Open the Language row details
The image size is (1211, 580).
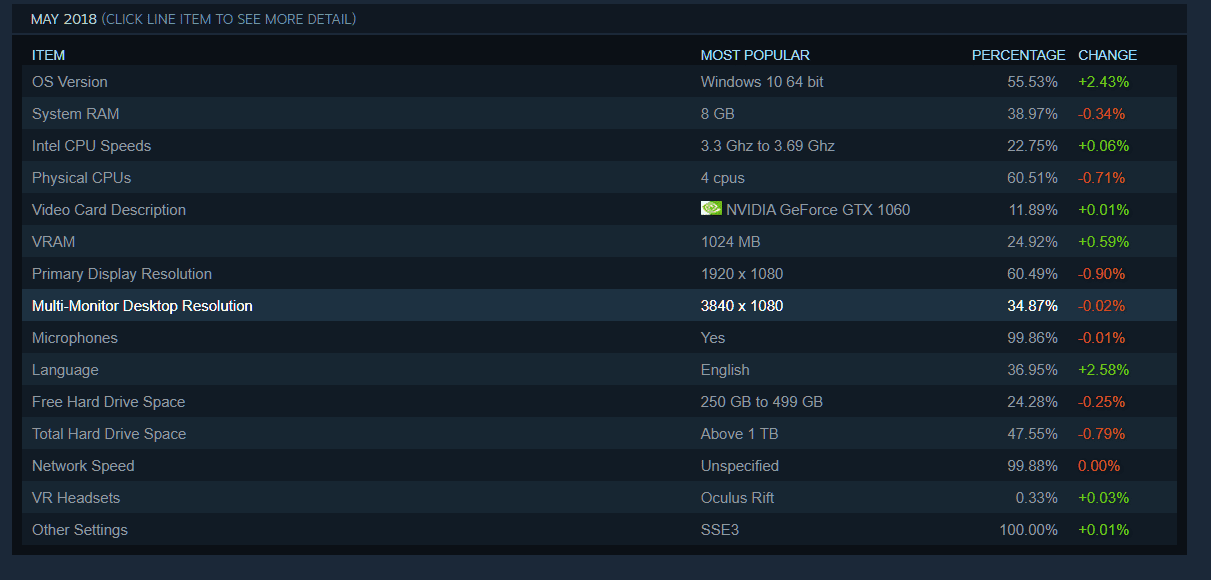coord(65,370)
